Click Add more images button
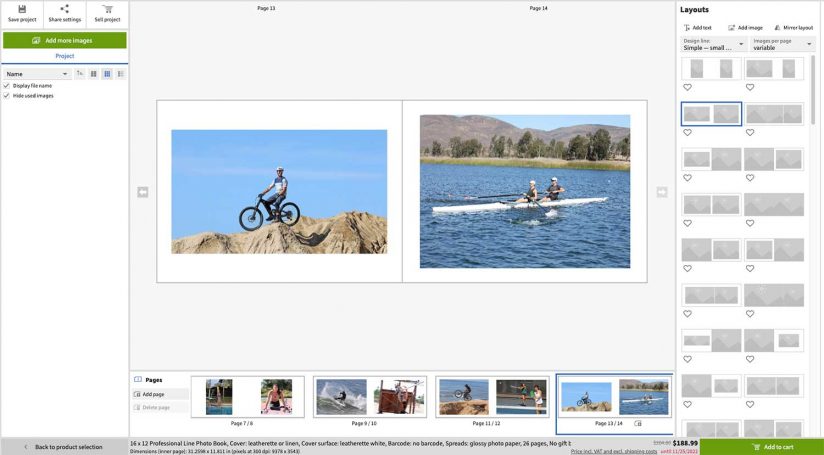This screenshot has width=824, height=455. click(64, 40)
